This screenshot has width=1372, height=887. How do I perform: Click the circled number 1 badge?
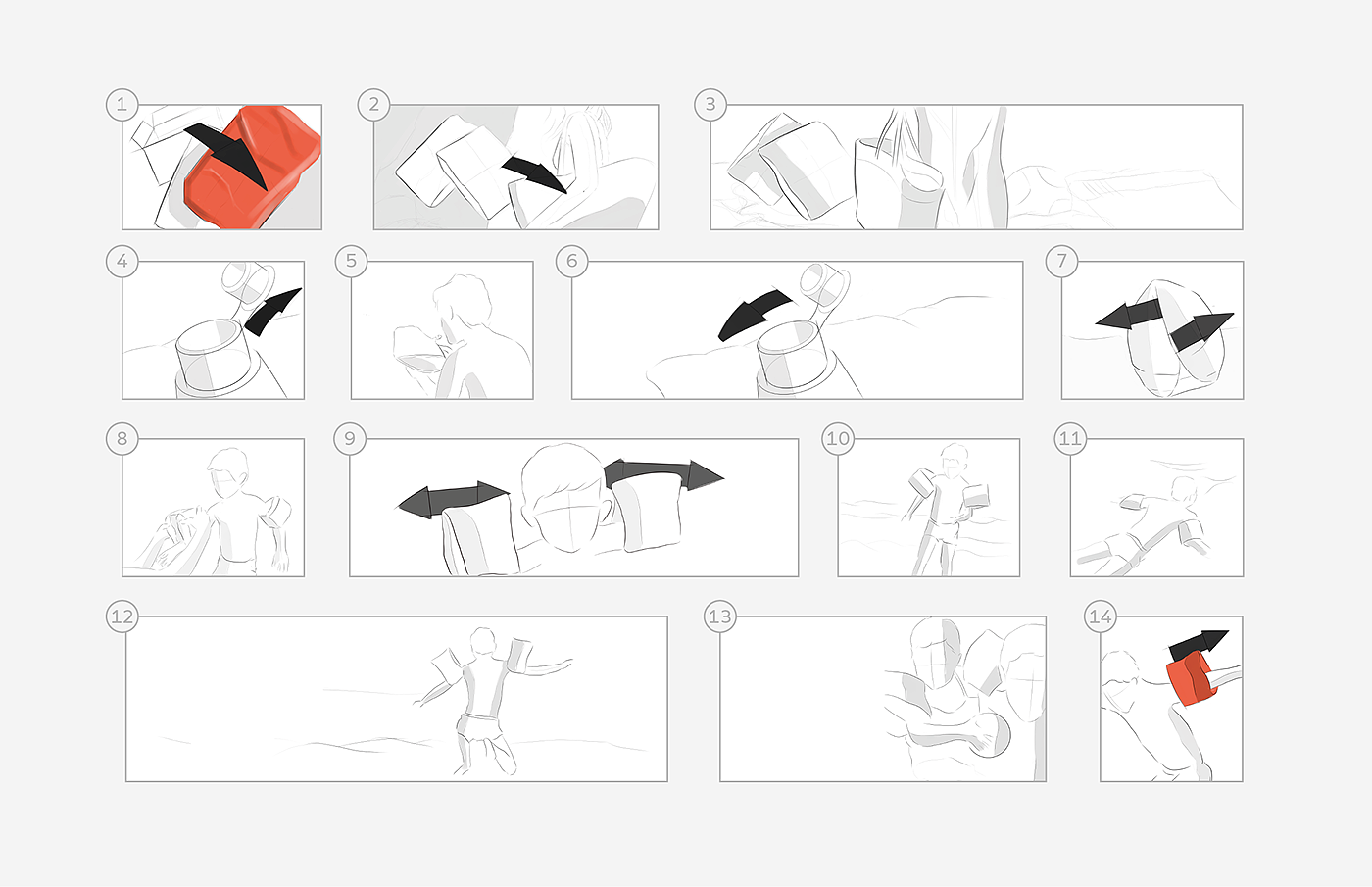122,104
